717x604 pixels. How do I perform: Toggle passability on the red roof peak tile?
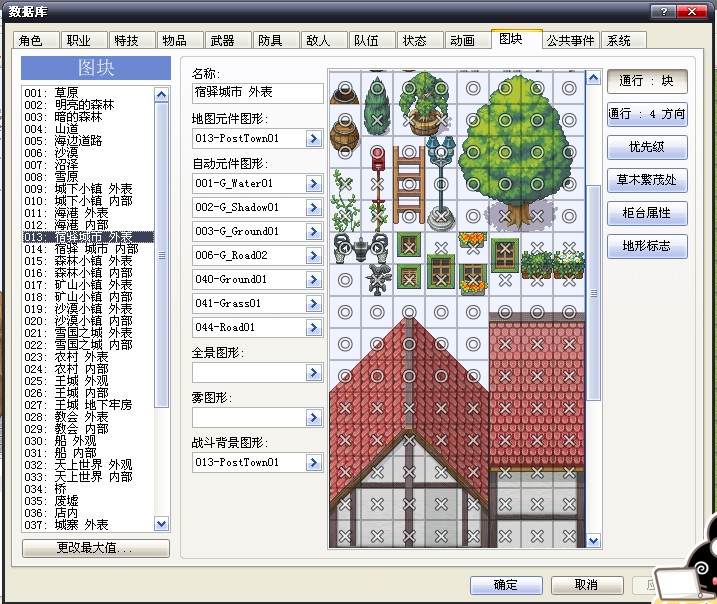(x=409, y=312)
